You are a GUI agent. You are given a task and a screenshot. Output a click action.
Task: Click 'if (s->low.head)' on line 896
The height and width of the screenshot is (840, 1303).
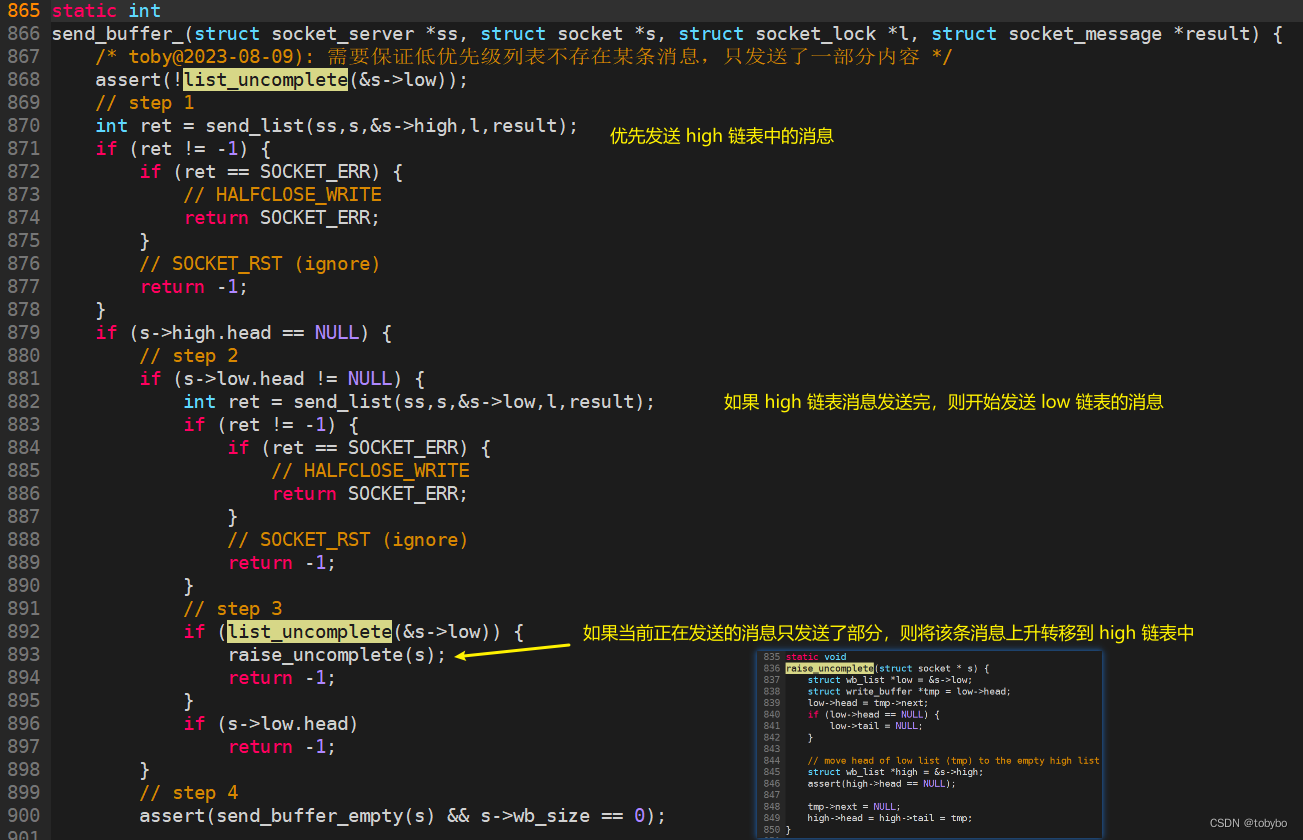[271, 724]
